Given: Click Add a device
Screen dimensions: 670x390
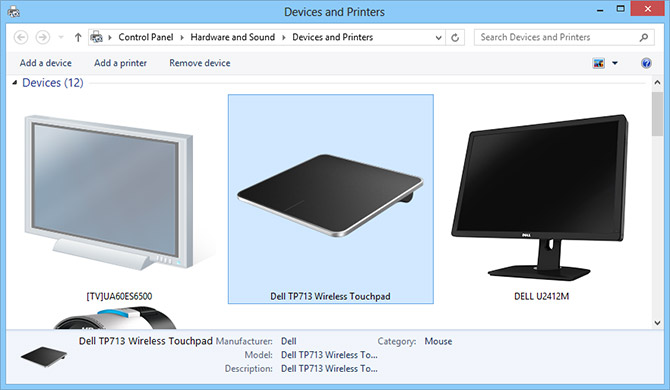Looking at the screenshot, I should click(x=46, y=63).
